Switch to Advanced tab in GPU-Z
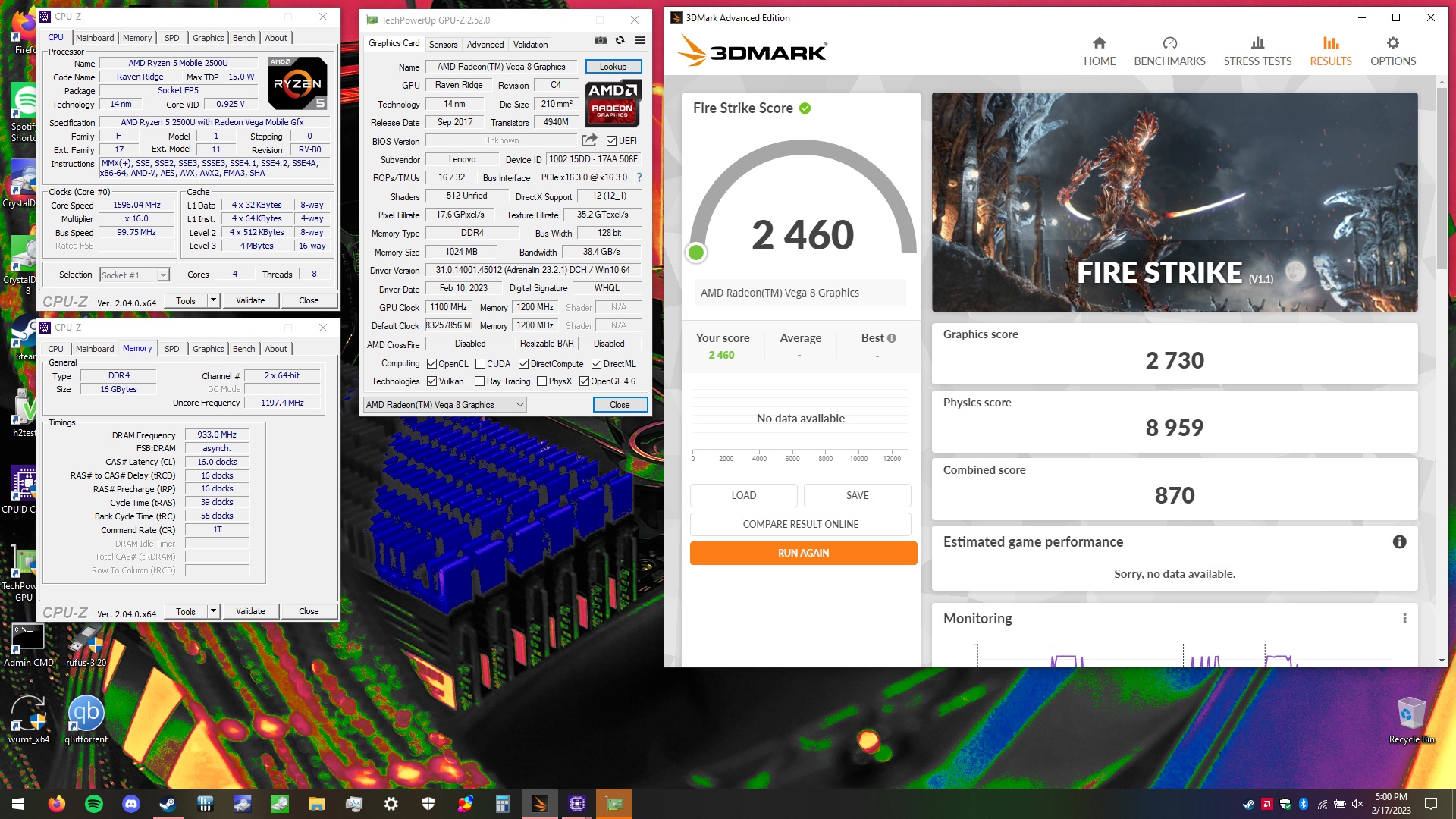This screenshot has height=819, width=1456. [x=485, y=45]
